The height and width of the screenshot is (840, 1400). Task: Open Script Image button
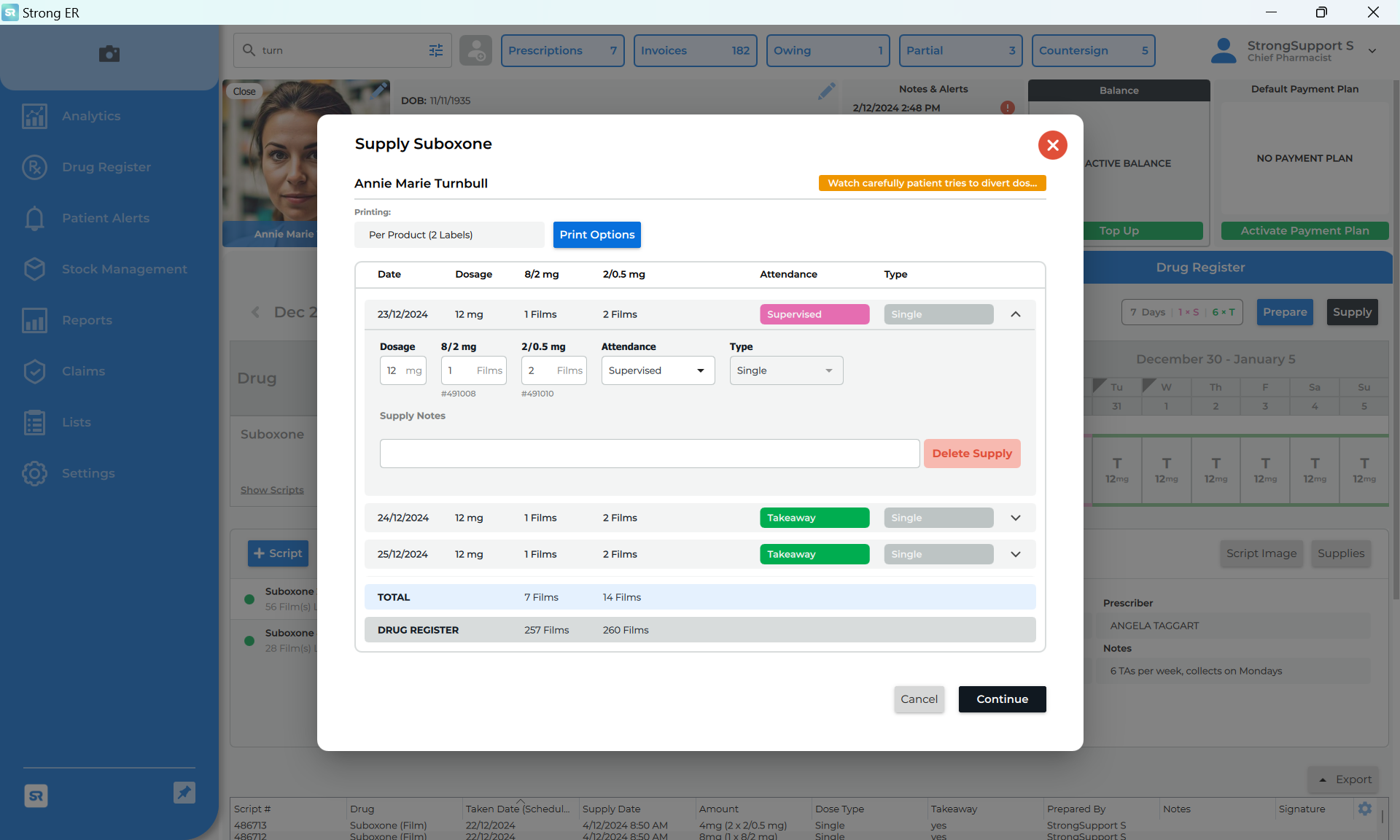(1261, 553)
